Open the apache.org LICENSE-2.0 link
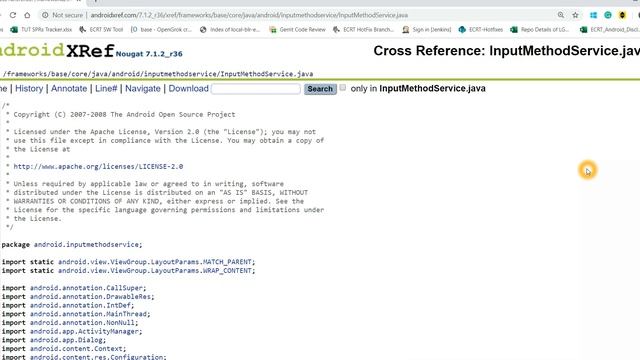 [x=98, y=167]
